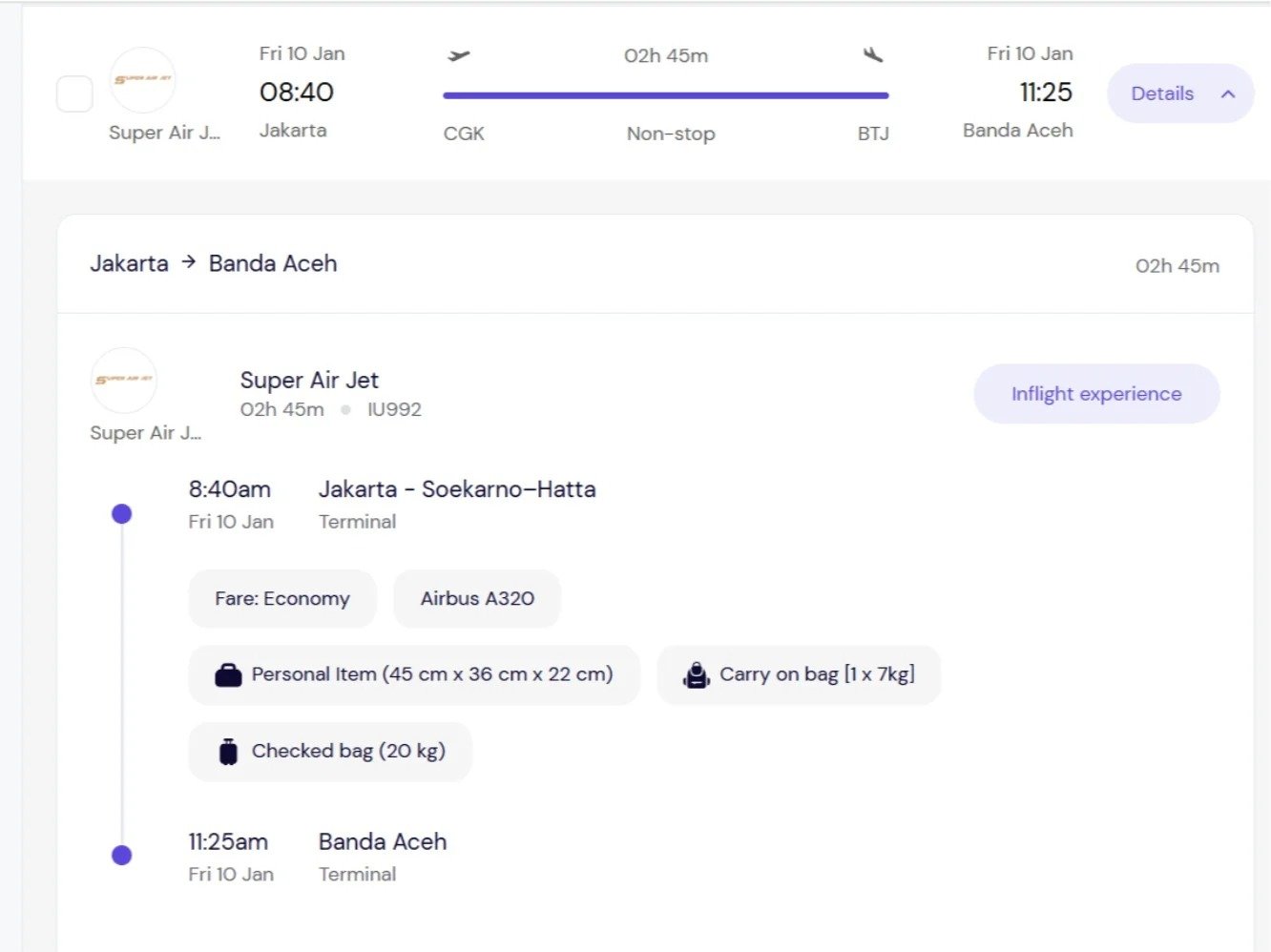The height and width of the screenshot is (952, 1271).
Task: Click the carry-on backpack icon
Action: (x=697, y=675)
